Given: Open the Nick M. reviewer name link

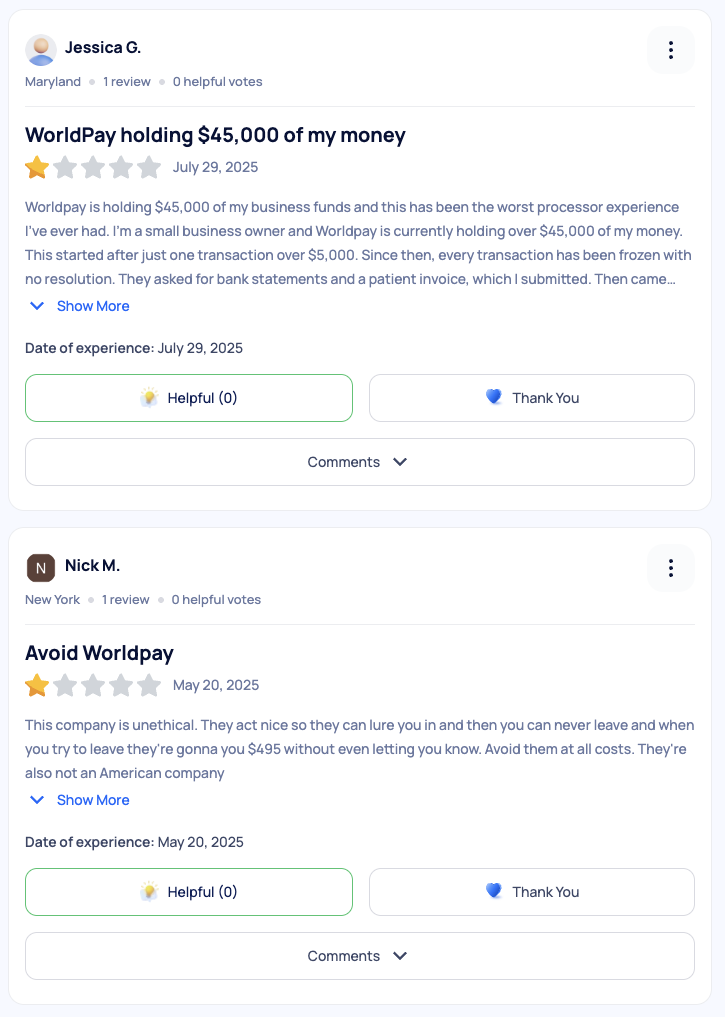Looking at the screenshot, I should point(92,565).
